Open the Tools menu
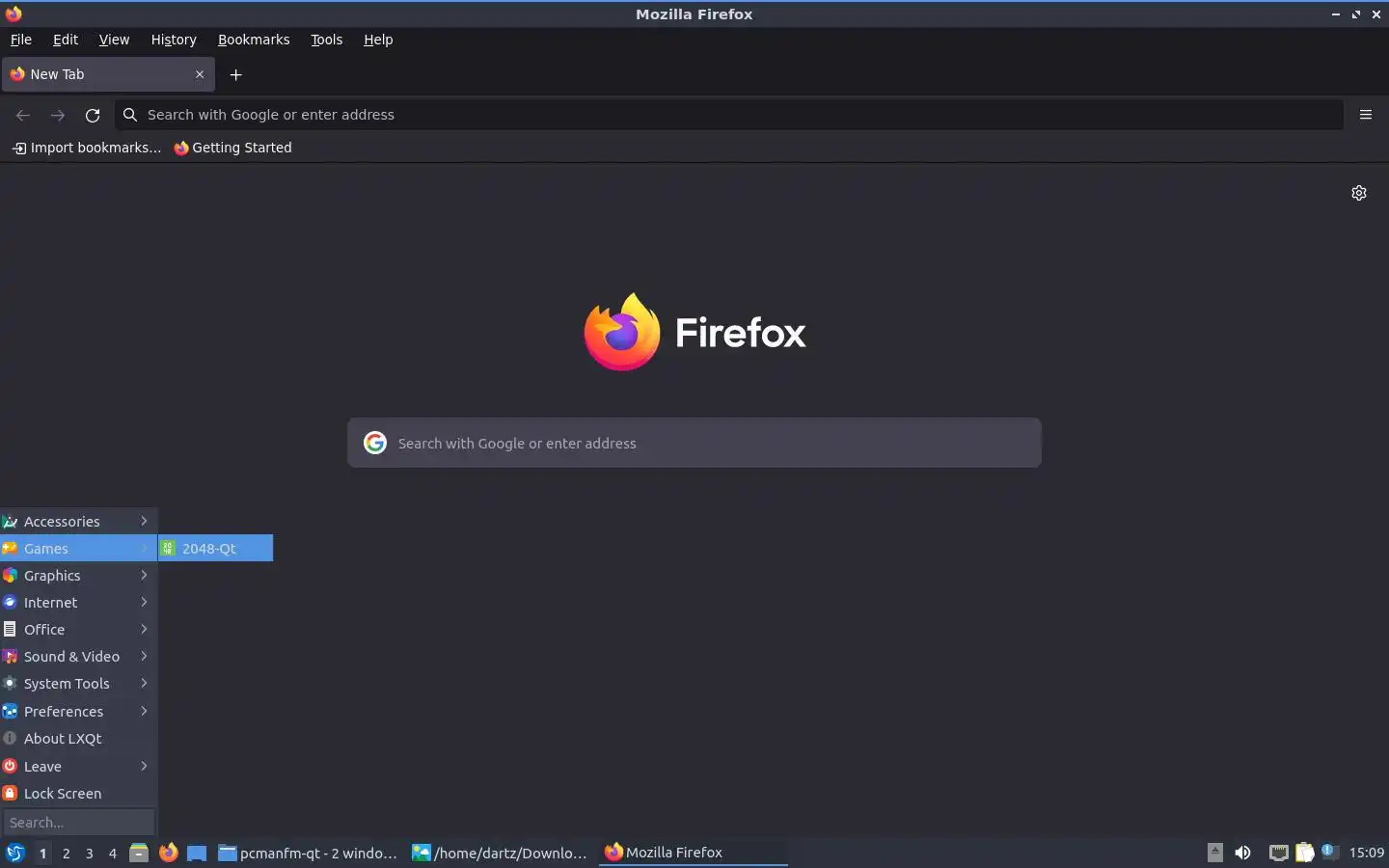This screenshot has height=868, width=1389. pyautogui.click(x=326, y=40)
